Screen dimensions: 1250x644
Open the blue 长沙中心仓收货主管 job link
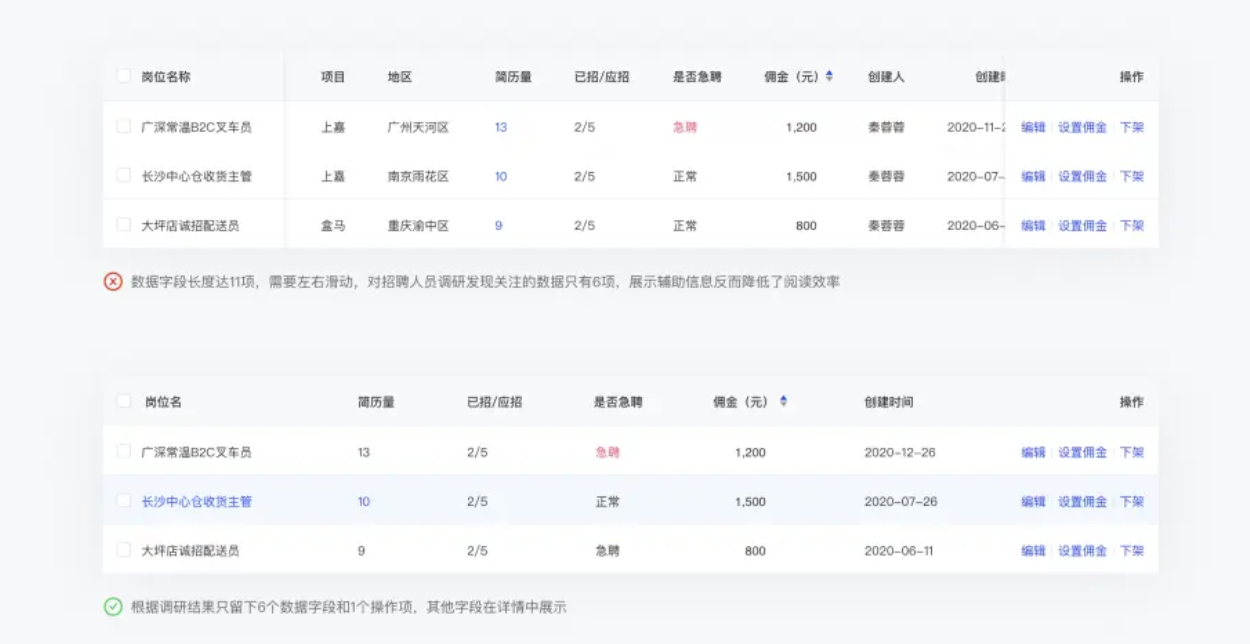click(x=196, y=501)
